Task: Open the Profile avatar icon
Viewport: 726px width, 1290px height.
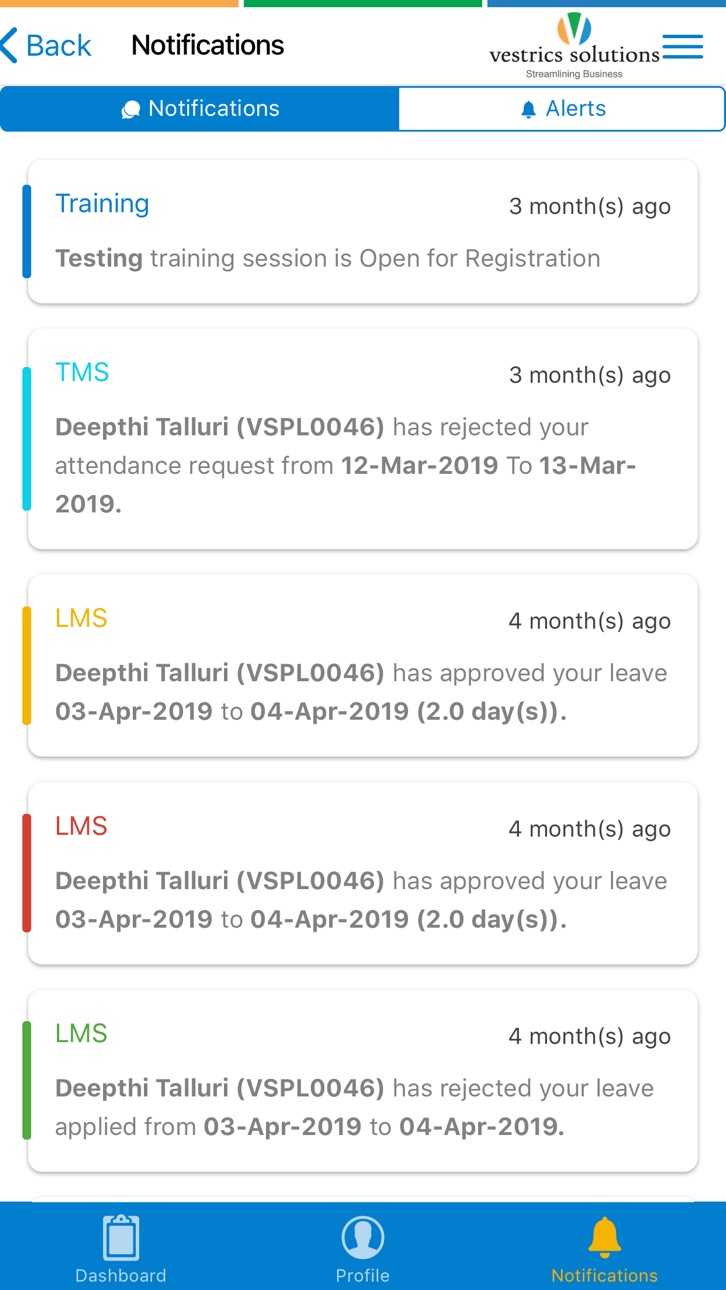Action: point(362,1238)
